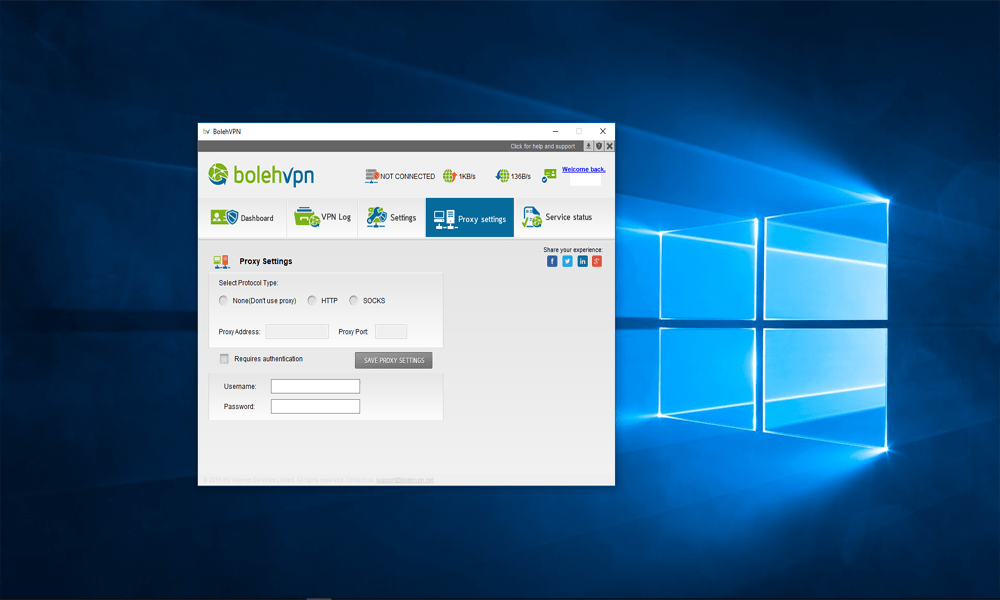Click the BolehVPN title bar app icon
Screen dimensions: 1000x600
coord(206,131)
